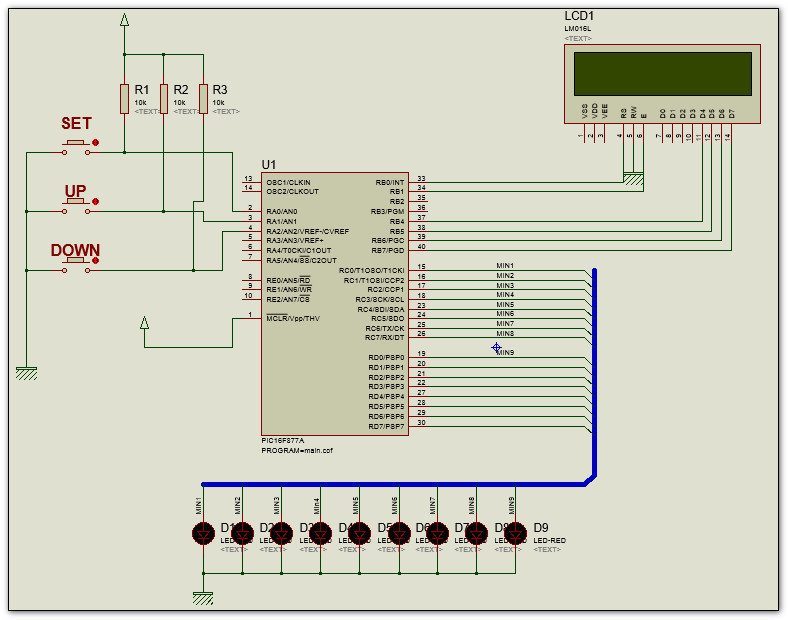
Task: Select the PIC16F877A microcontroller U1 body
Action: (x=335, y=304)
